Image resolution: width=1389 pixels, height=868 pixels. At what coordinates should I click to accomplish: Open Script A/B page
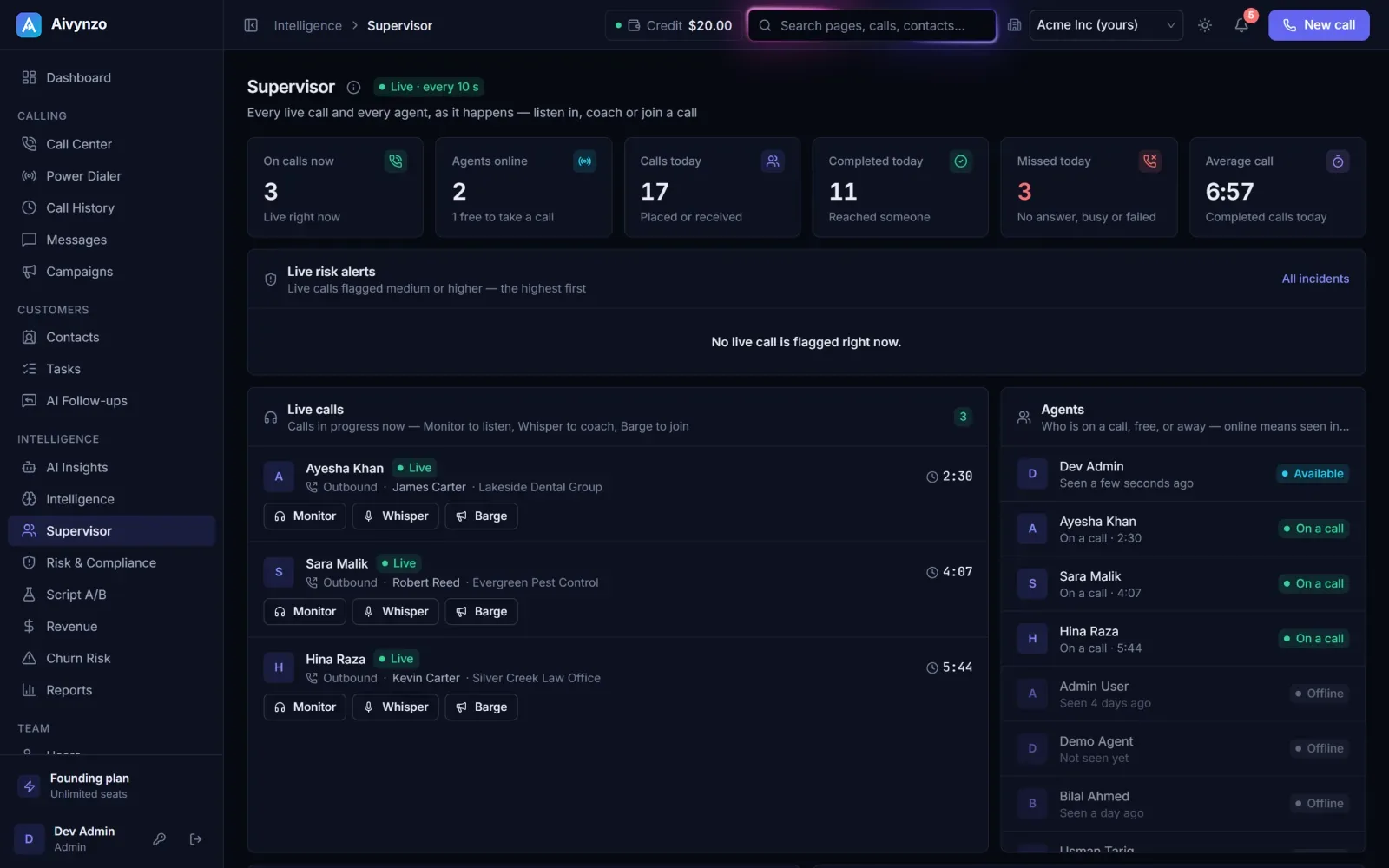111,595
